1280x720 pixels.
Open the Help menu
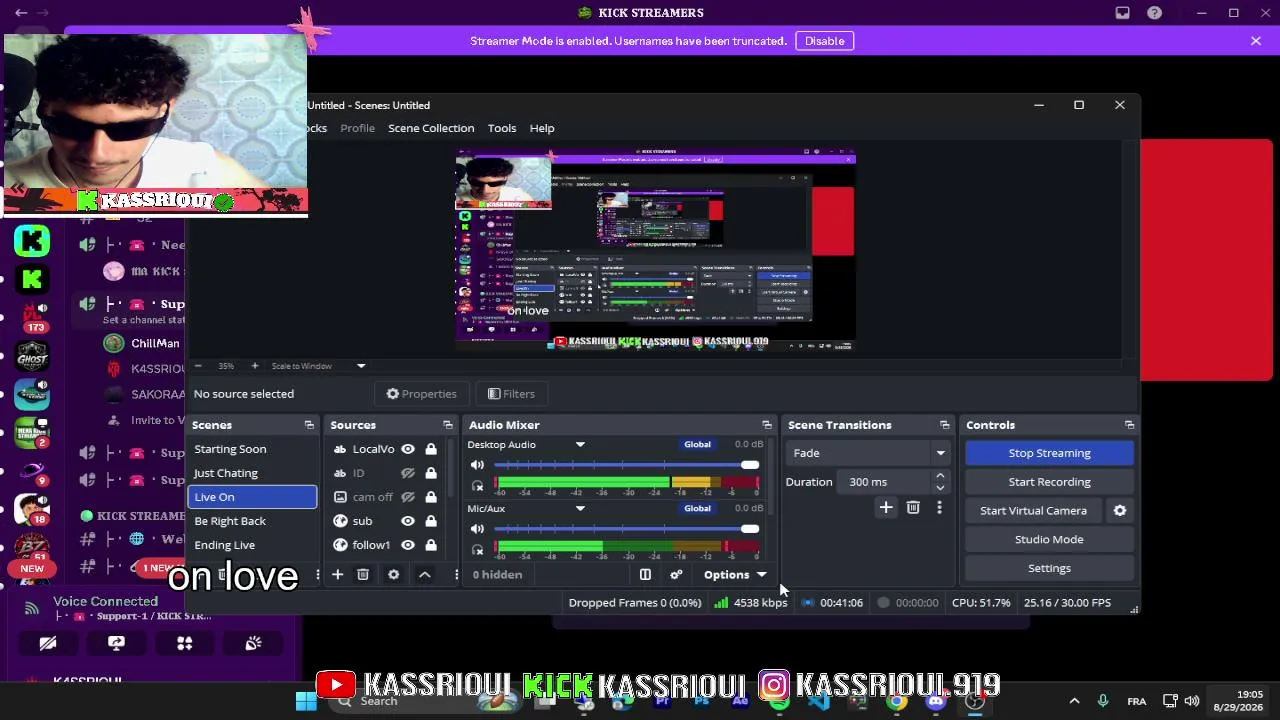tap(542, 128)
